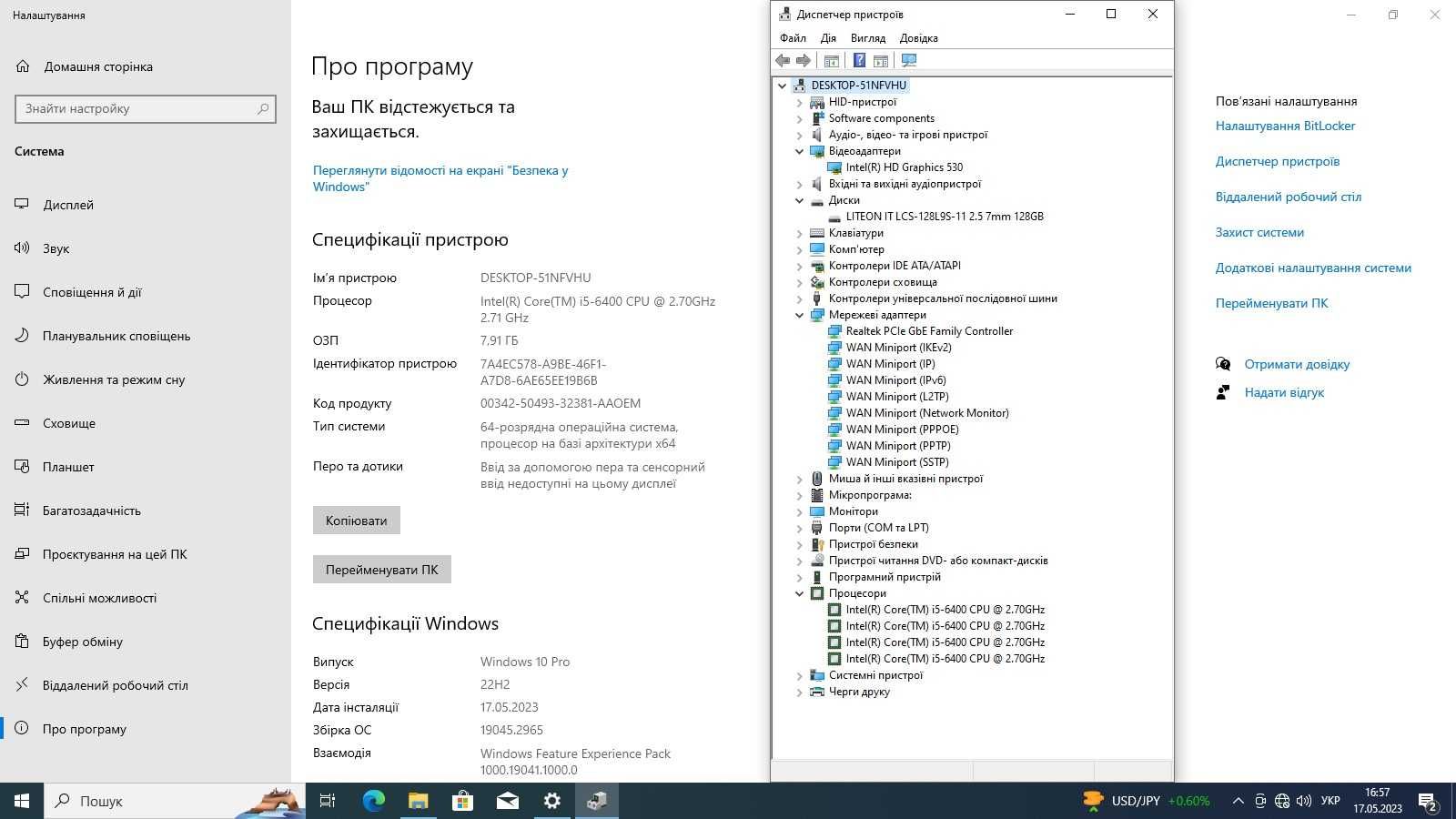This screenshot has height=819, width=1456.
Task: Open the notification center icon in taskbar
Action: point(1427,801)
